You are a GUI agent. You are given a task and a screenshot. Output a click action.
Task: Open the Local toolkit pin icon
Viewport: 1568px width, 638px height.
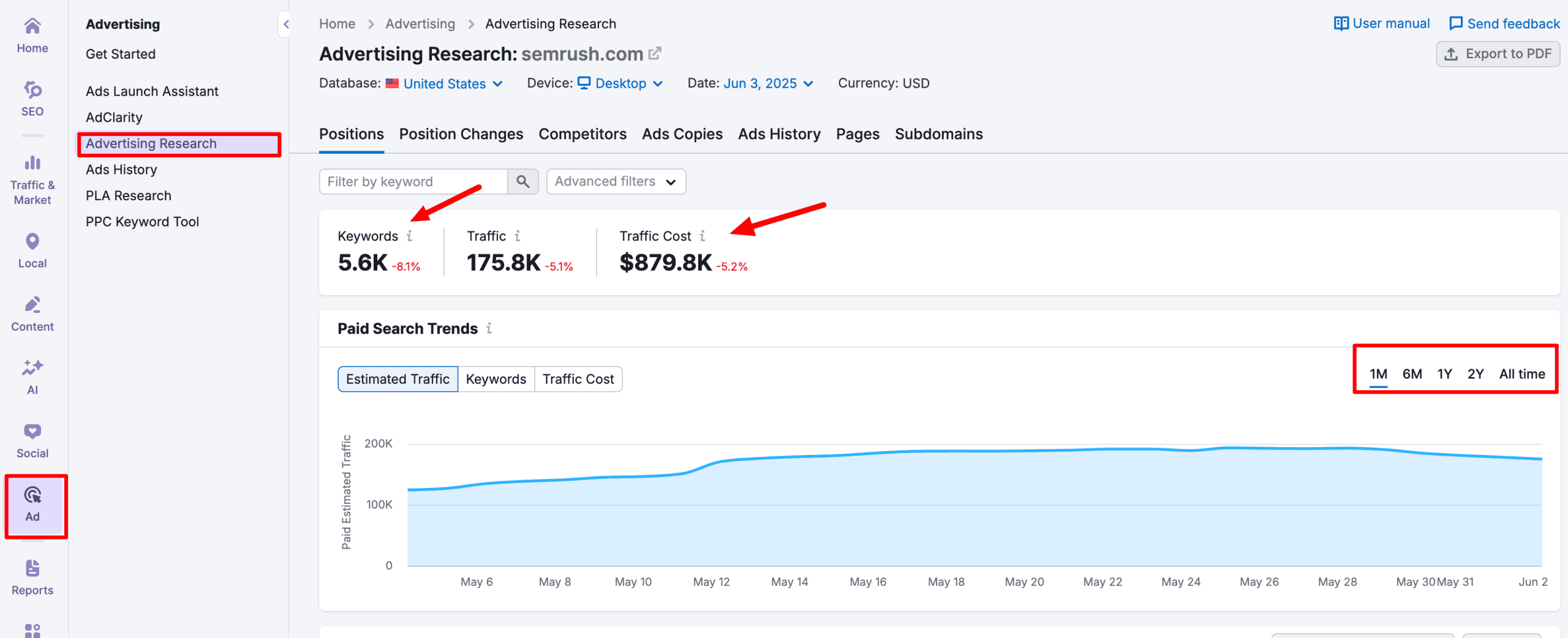(32, 241)
